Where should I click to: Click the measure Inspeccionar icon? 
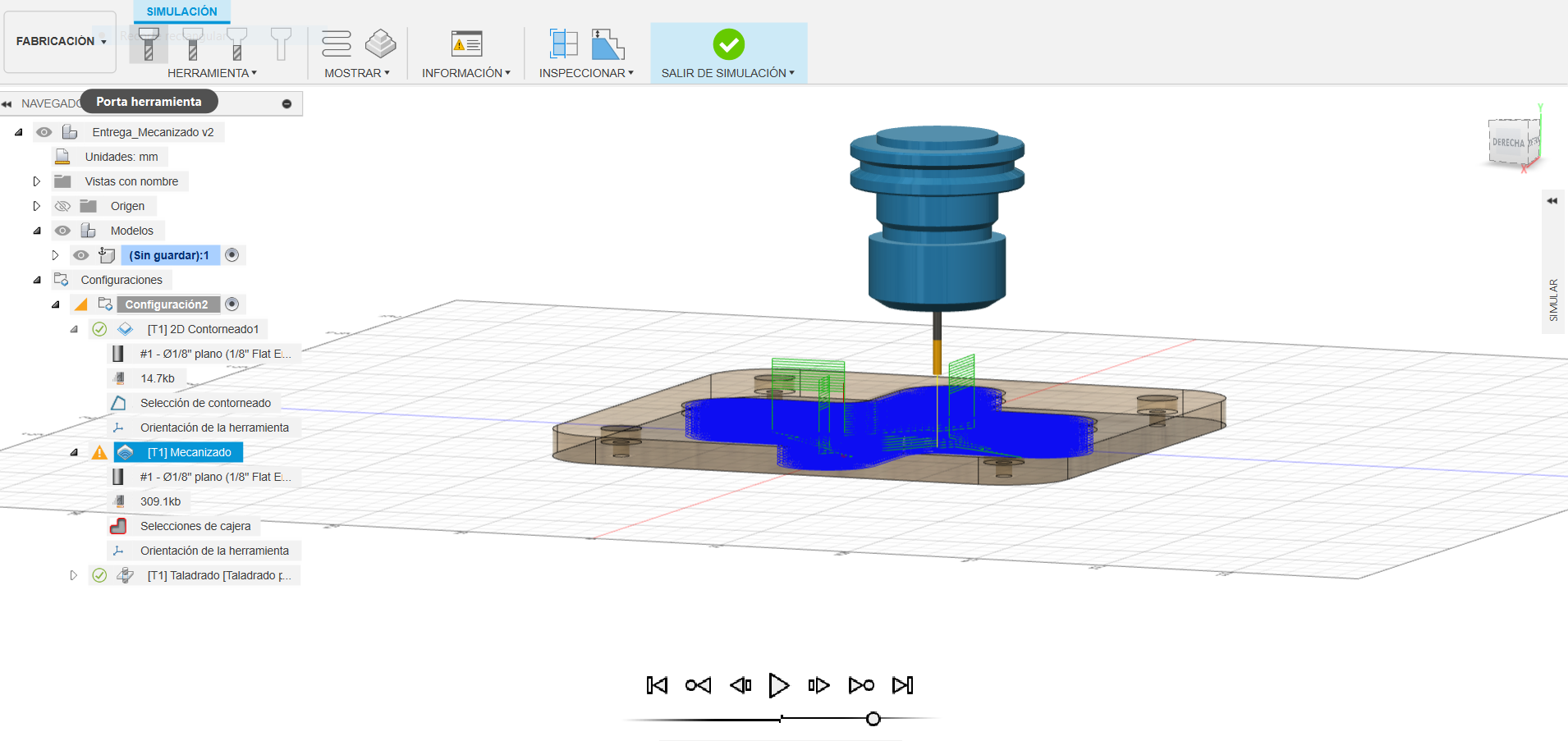click(x=608, y=44)
